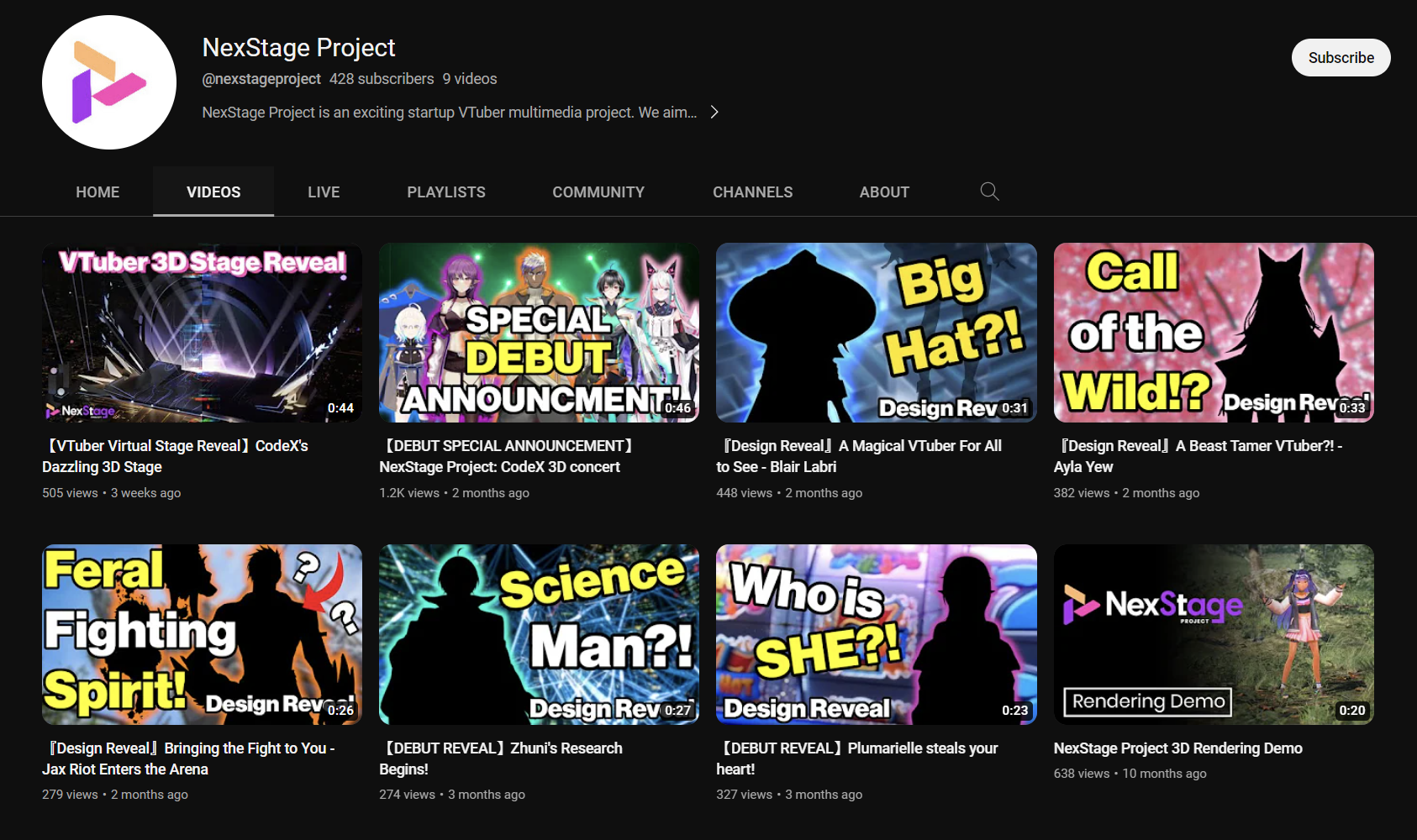
Task: Play the Who is SHE?! thumbnail
Action: click(876, 634)
